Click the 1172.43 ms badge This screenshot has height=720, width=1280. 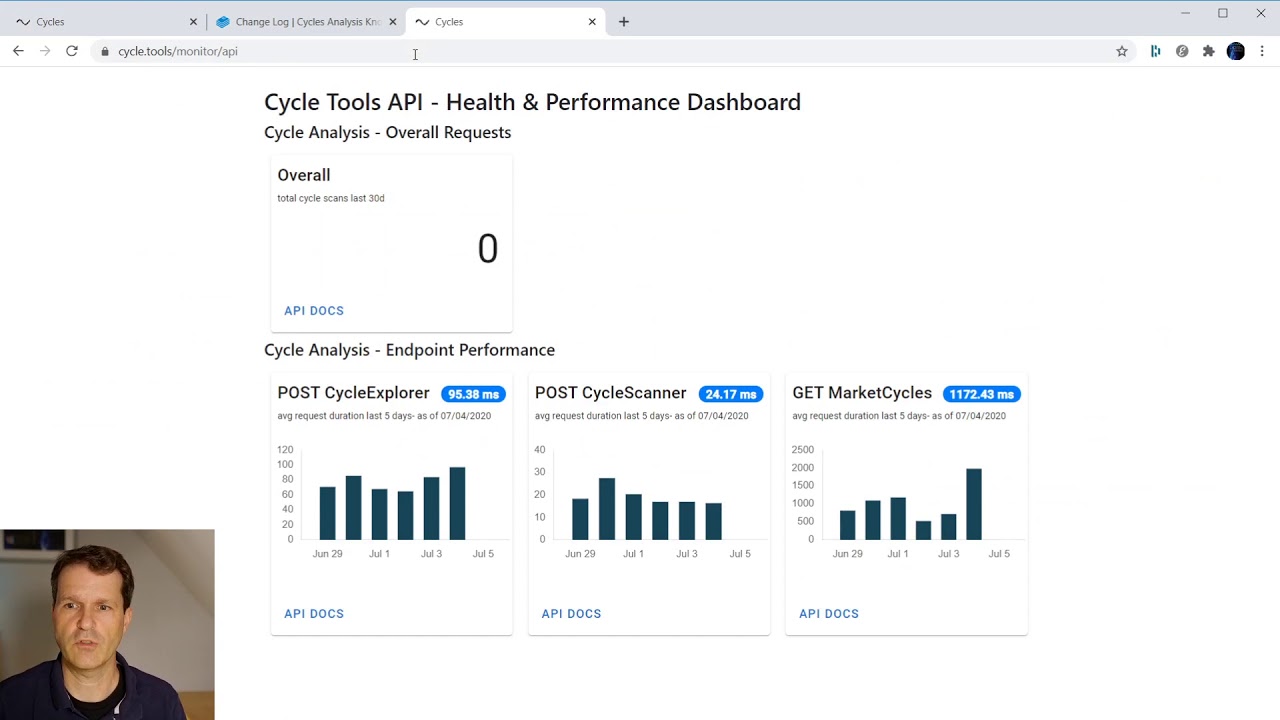pos(982,394)
